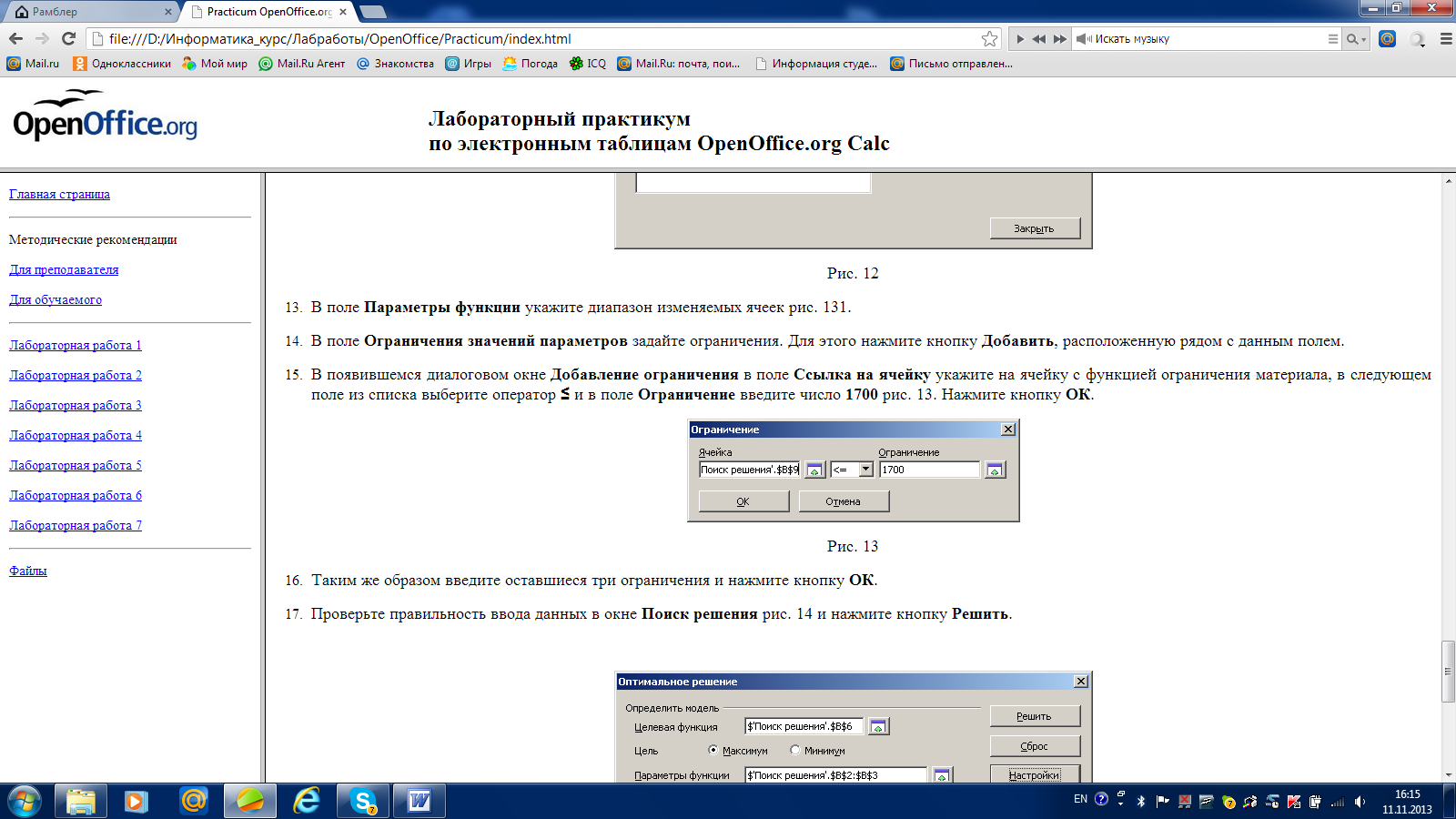Open the Знакомства bookmark
Viewport: 1456px width, 819px height.
coord(395,64)
